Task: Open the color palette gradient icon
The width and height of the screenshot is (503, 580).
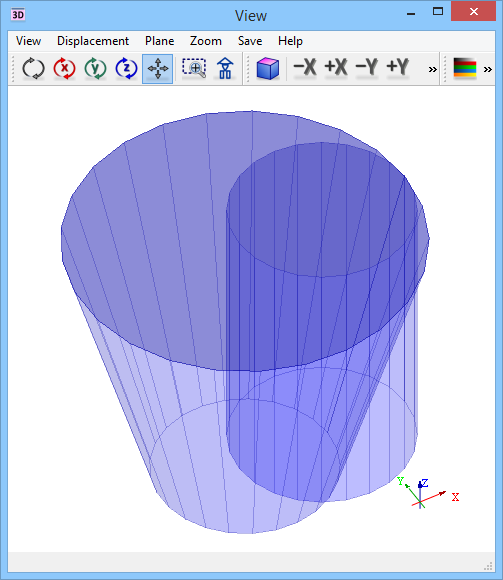Action: [x=465, y=68]
